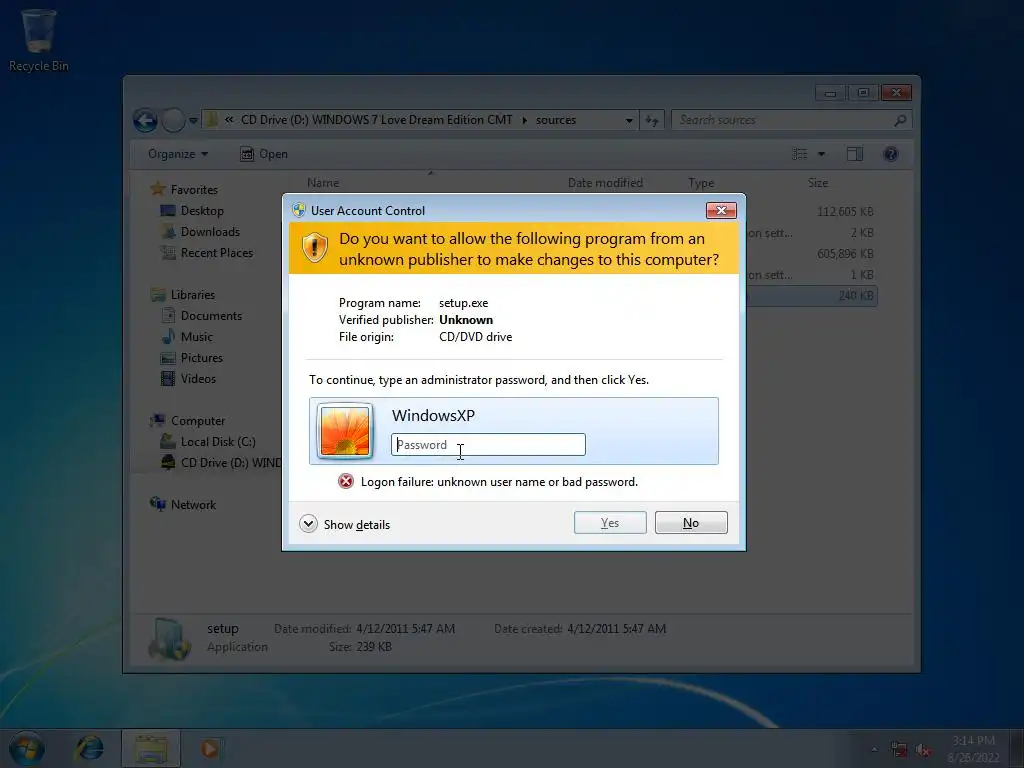This screenshot has width=1024, height=768.
Task: Sort by the Type column header
Action: click(701, 183)
